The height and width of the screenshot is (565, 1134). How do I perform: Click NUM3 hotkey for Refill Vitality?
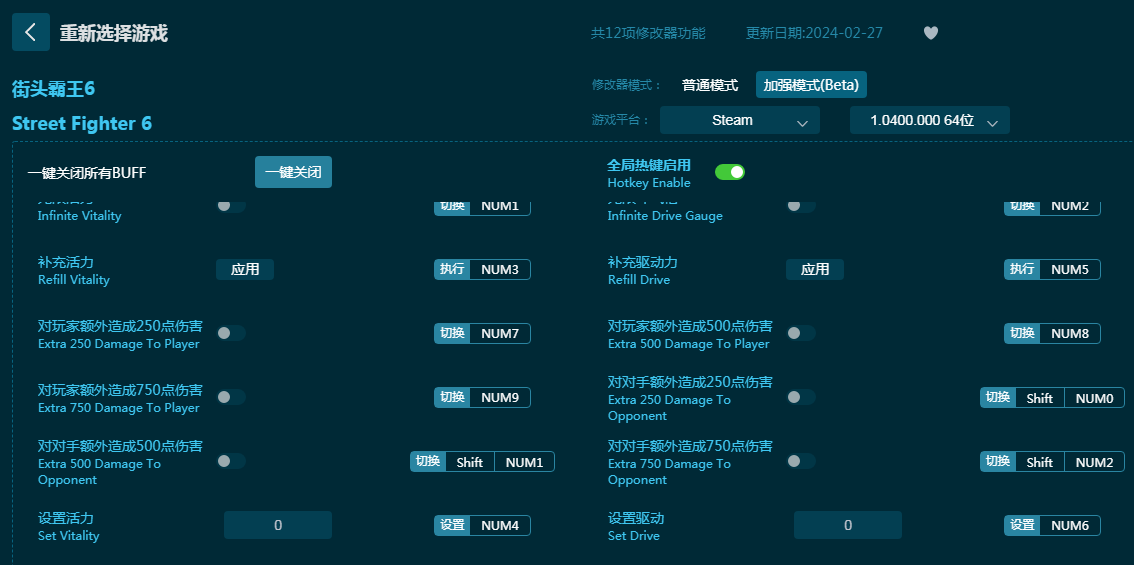tap(500, 270)
